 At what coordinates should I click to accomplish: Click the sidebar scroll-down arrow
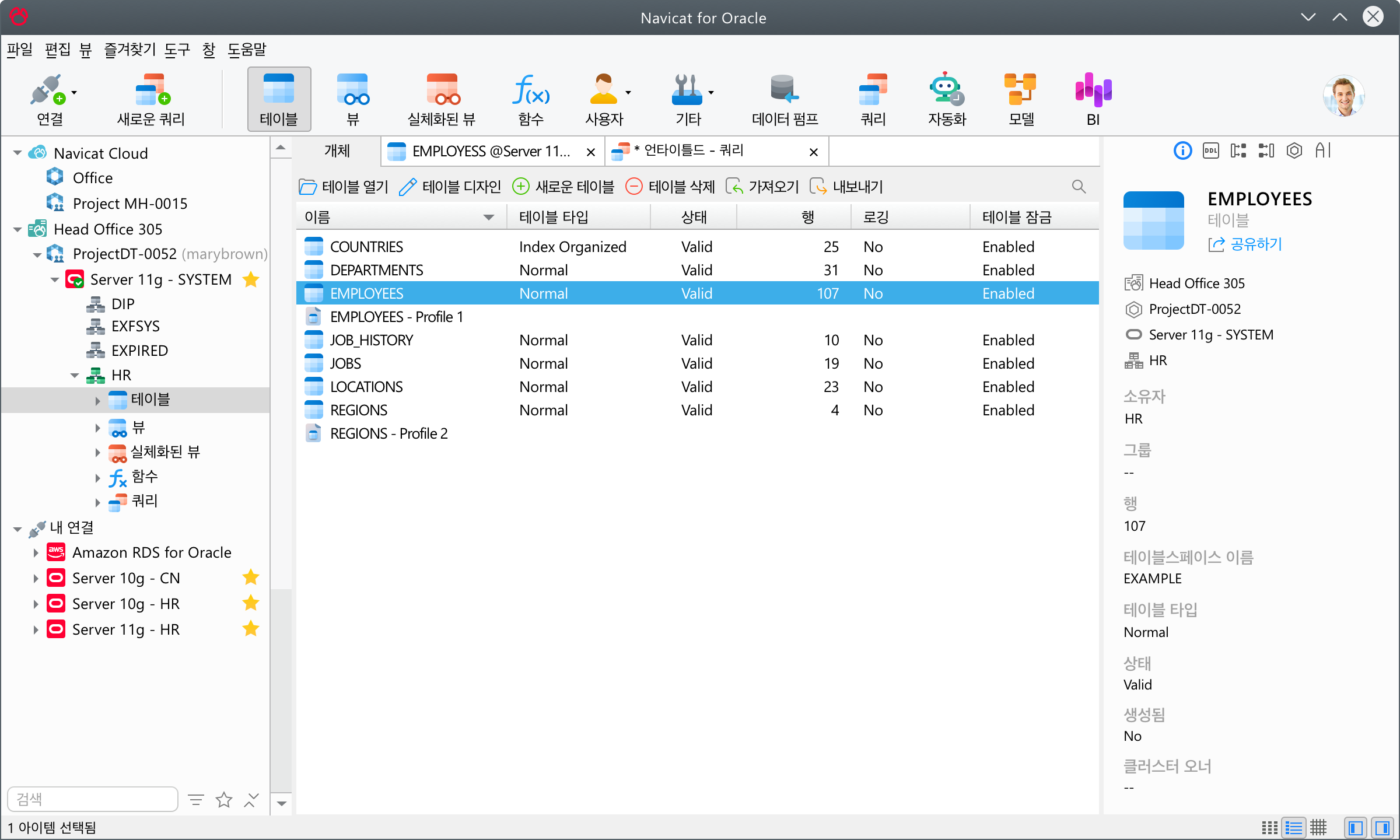pyautogui.click(x=281, y=803)
